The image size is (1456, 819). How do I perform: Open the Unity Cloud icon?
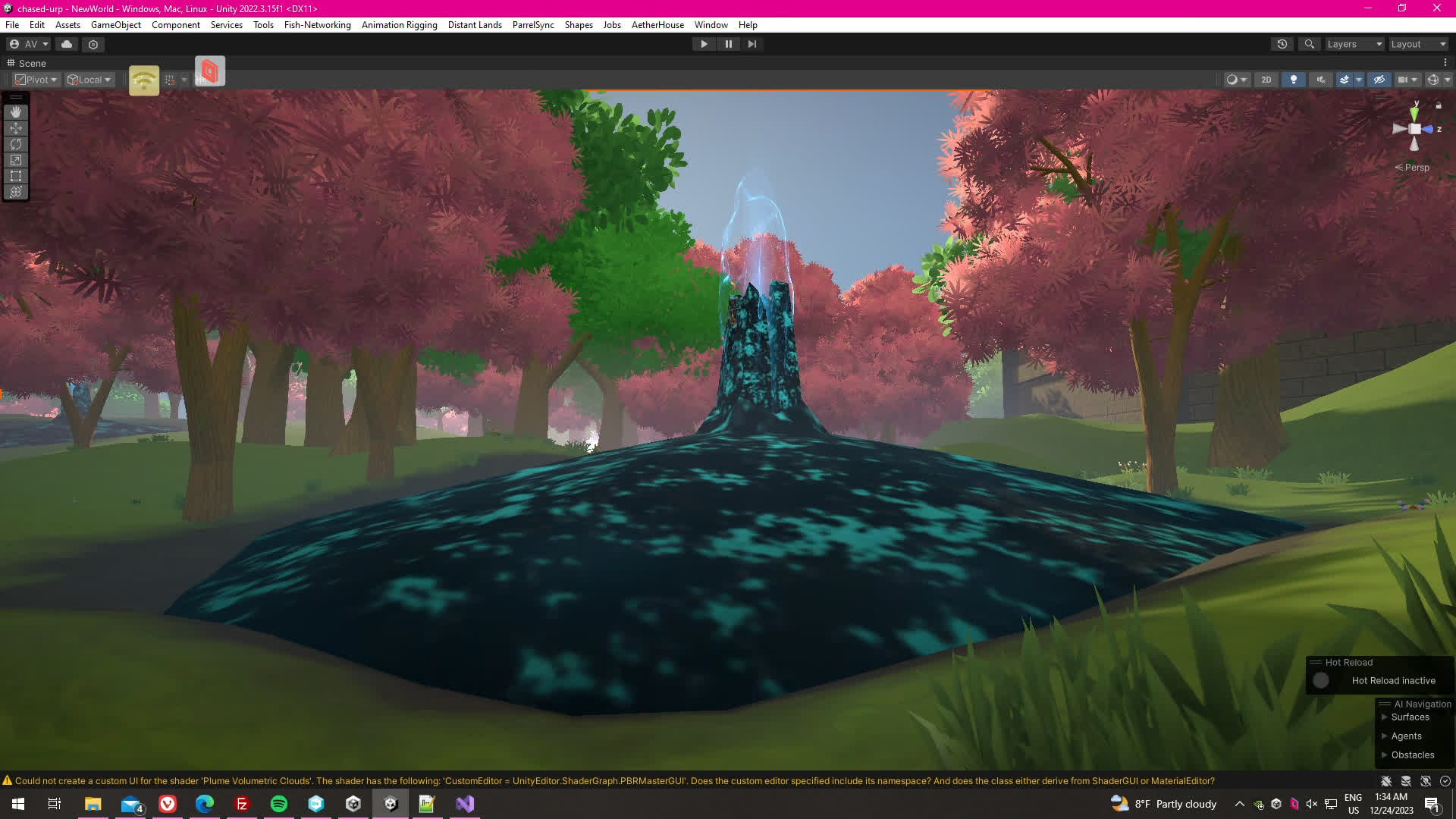tap(67, 44)
